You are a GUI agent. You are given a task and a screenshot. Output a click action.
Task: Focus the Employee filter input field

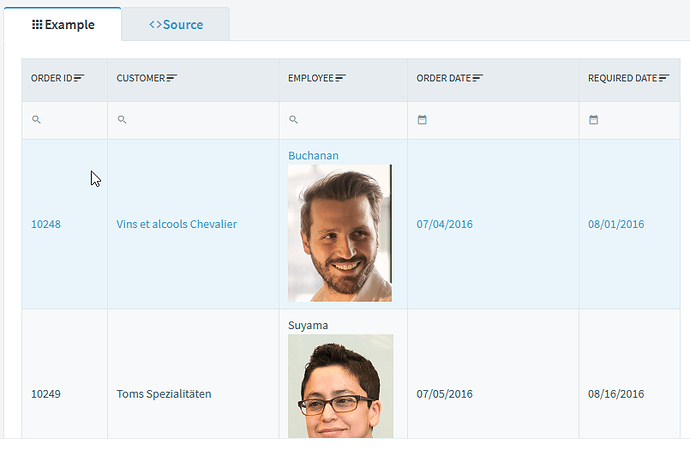[343, 121]
